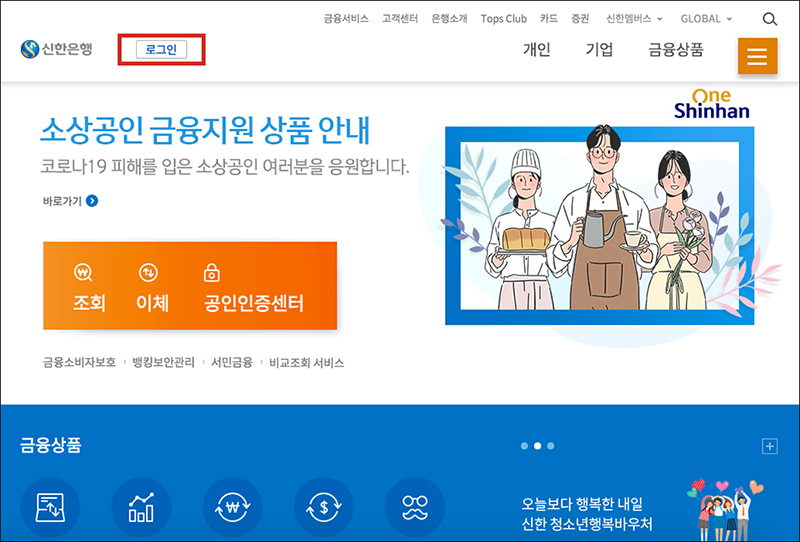Expand the GLOBAL dropdown
The image size is (800, 542).
pos(706,19)
